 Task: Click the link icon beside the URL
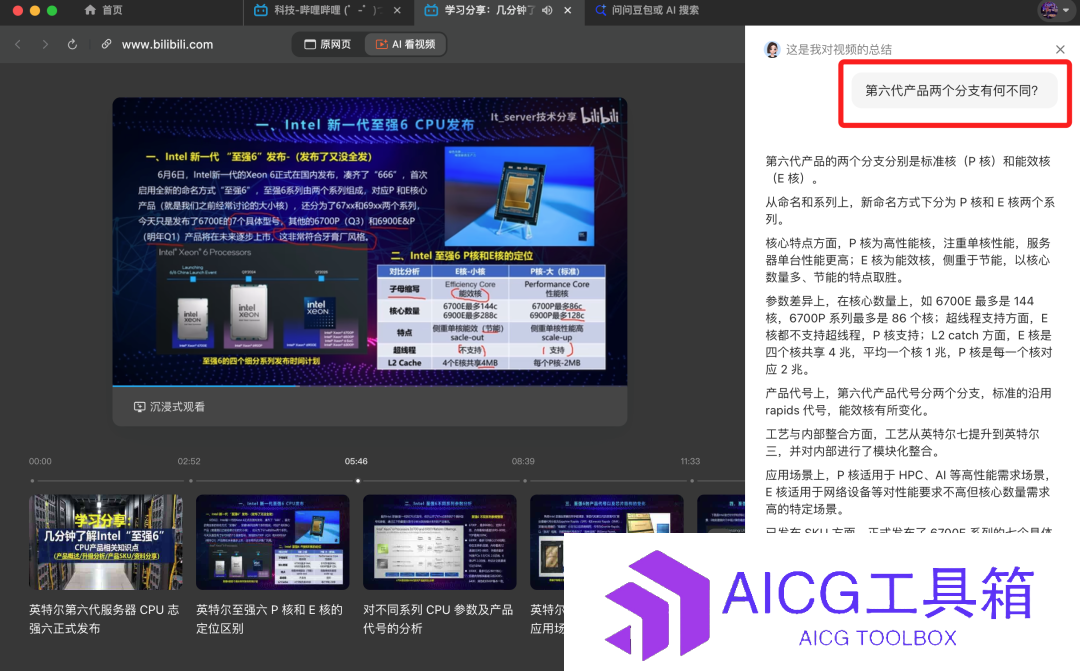pos(107,44)
